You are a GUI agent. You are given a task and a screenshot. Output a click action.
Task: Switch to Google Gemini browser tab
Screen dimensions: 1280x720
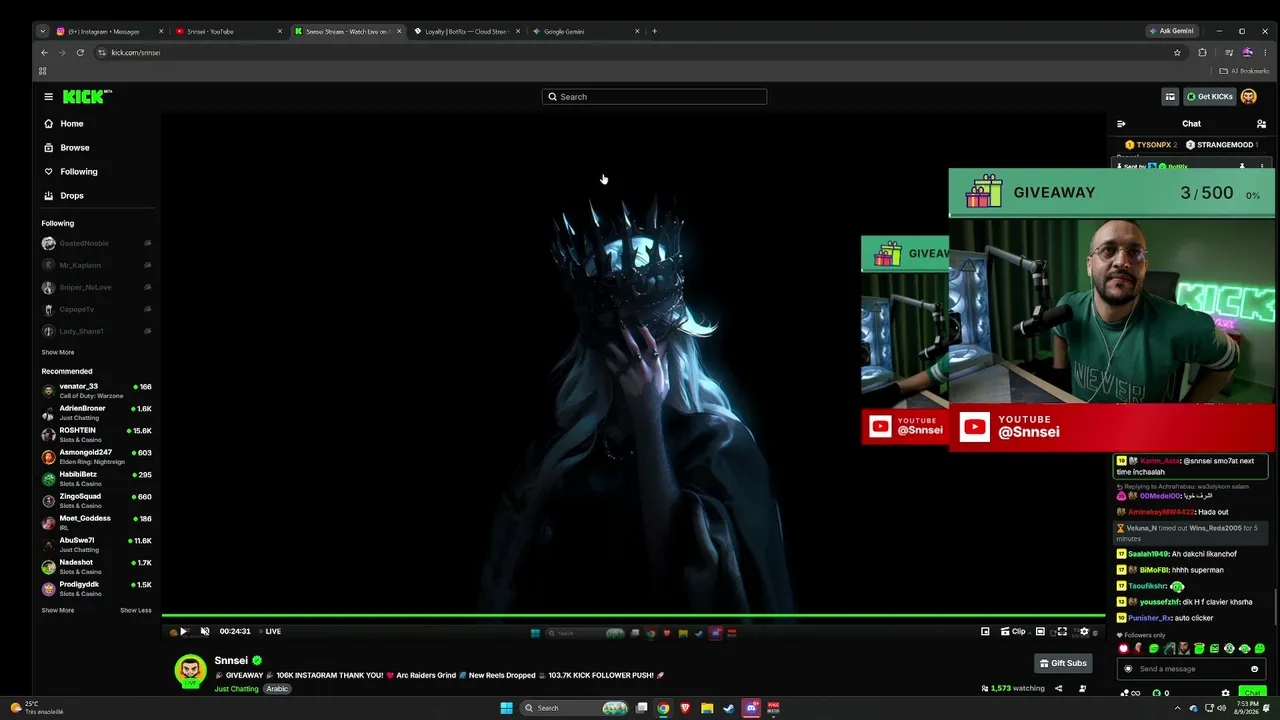coord(585,31)
